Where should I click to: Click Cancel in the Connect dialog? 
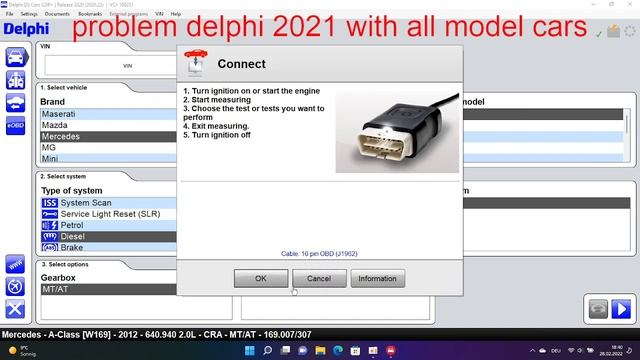(x=319, y=278)
